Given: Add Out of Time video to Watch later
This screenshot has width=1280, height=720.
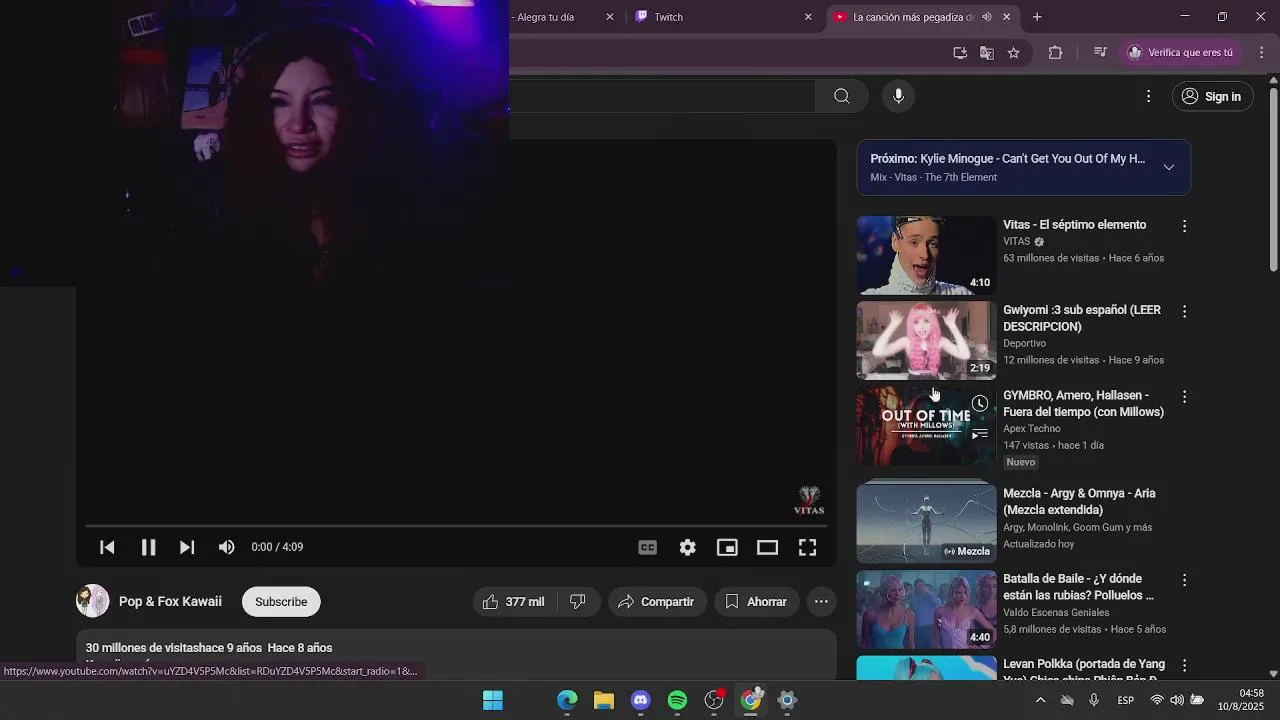Looking at the screenshot, I should pos(980,403).
